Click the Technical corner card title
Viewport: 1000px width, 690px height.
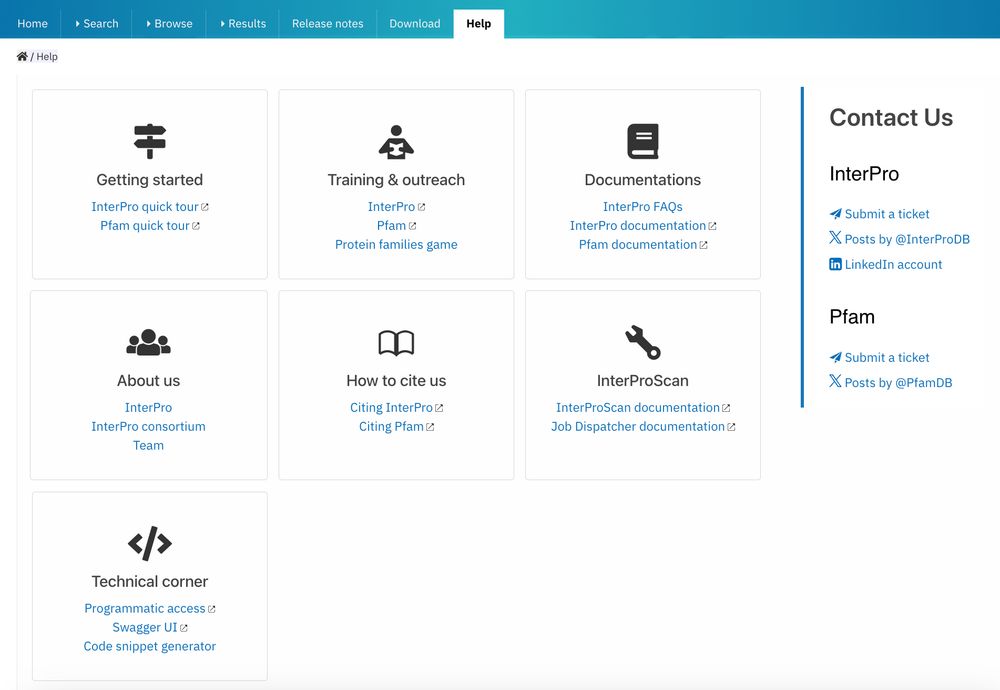[150, 582]
